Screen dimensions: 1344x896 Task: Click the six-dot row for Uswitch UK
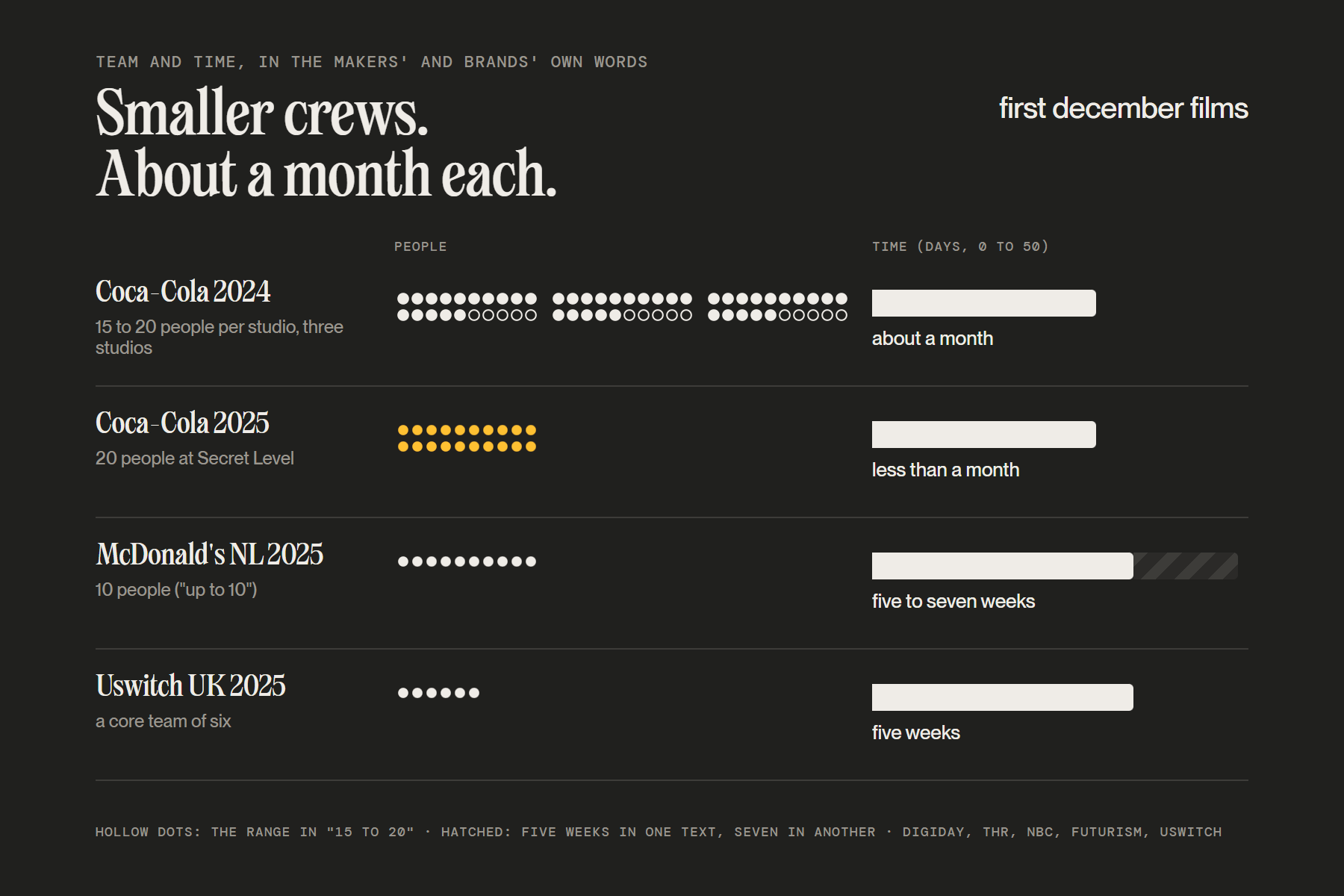tap(438, 693)
